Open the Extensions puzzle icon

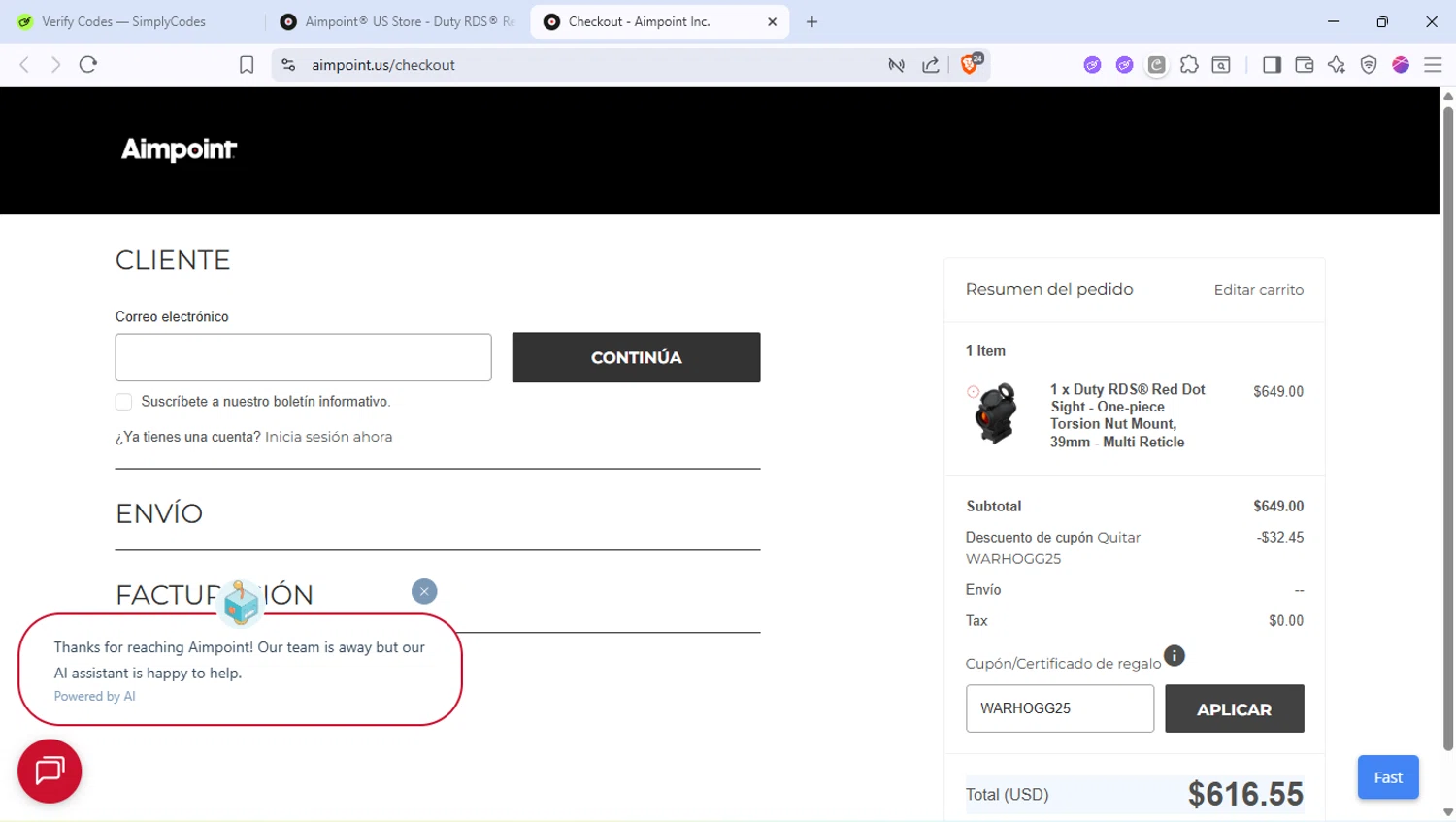[1189, 65]
